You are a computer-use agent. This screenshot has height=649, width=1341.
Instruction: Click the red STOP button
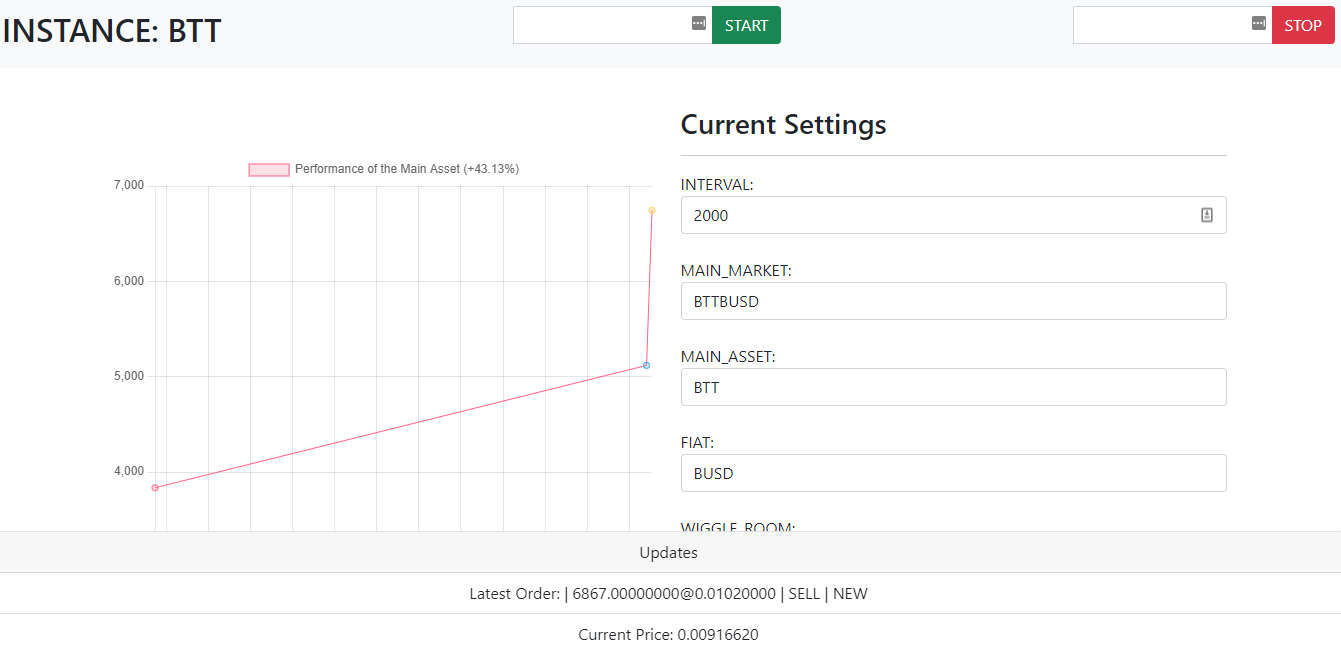click(1303, 25)
